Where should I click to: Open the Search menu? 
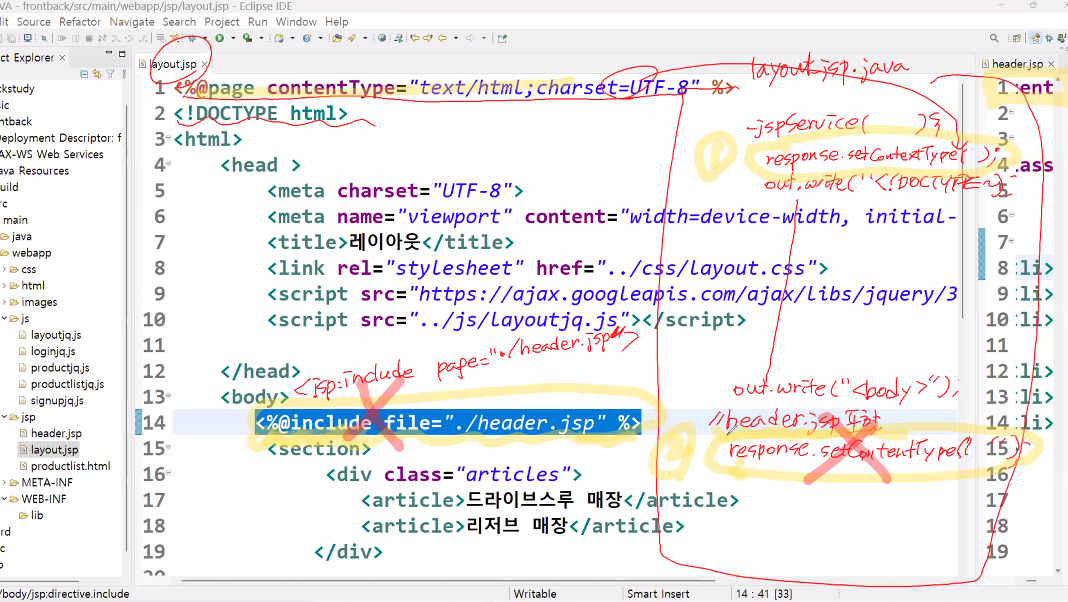tap(179, 22)
